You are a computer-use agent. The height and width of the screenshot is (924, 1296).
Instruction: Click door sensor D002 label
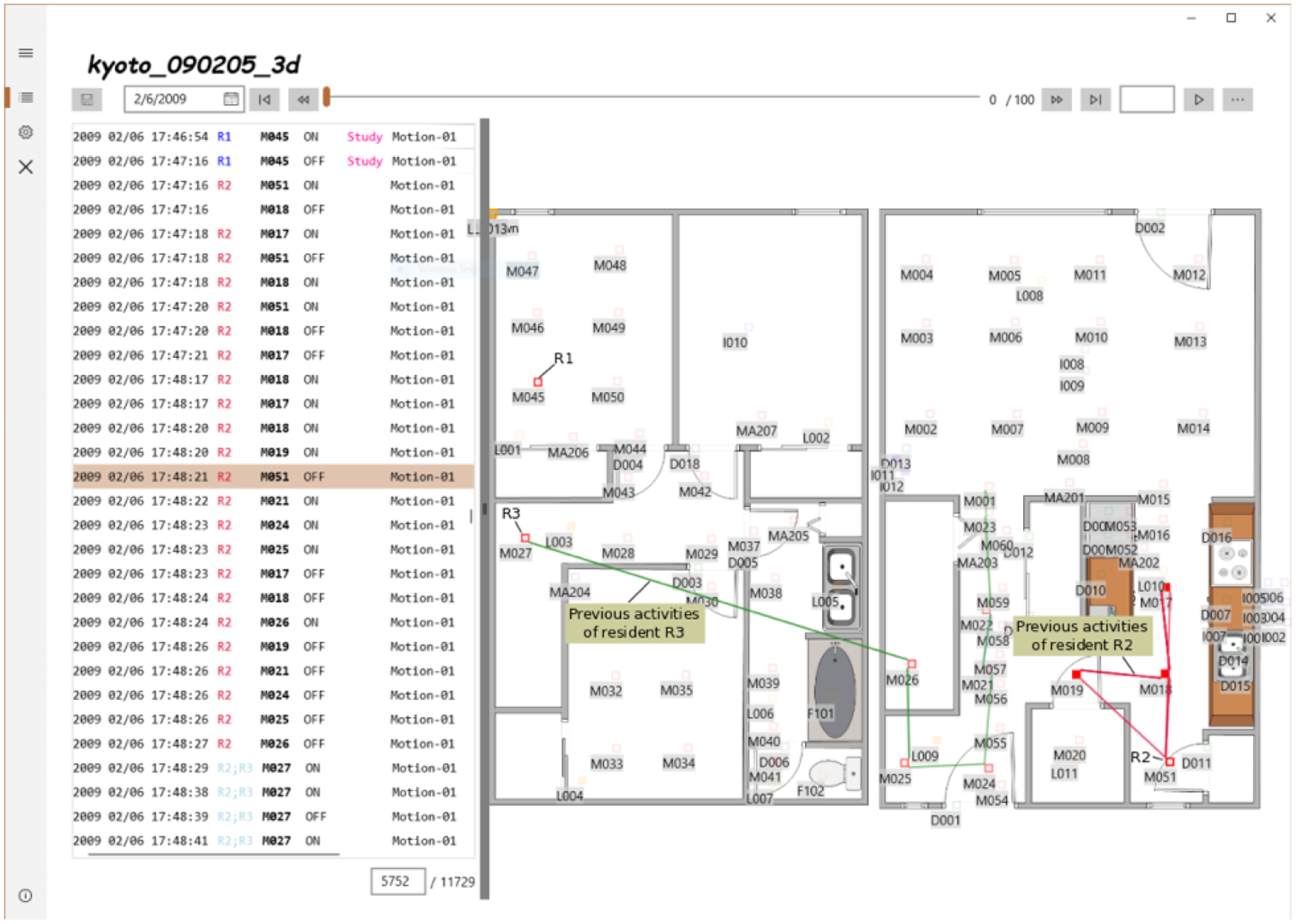click(1150, 228)
